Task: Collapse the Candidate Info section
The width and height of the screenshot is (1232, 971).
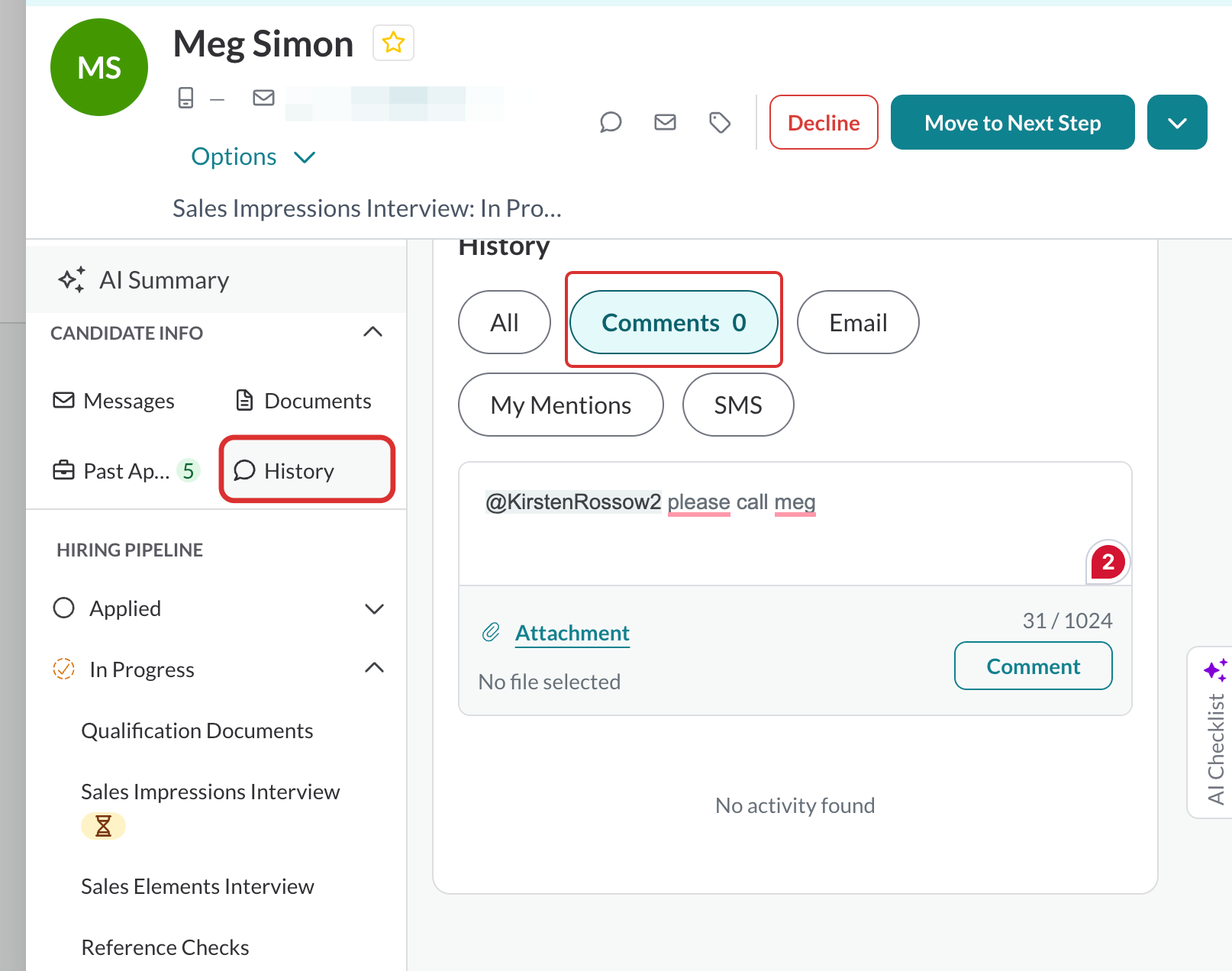Action: click(373, 332)
